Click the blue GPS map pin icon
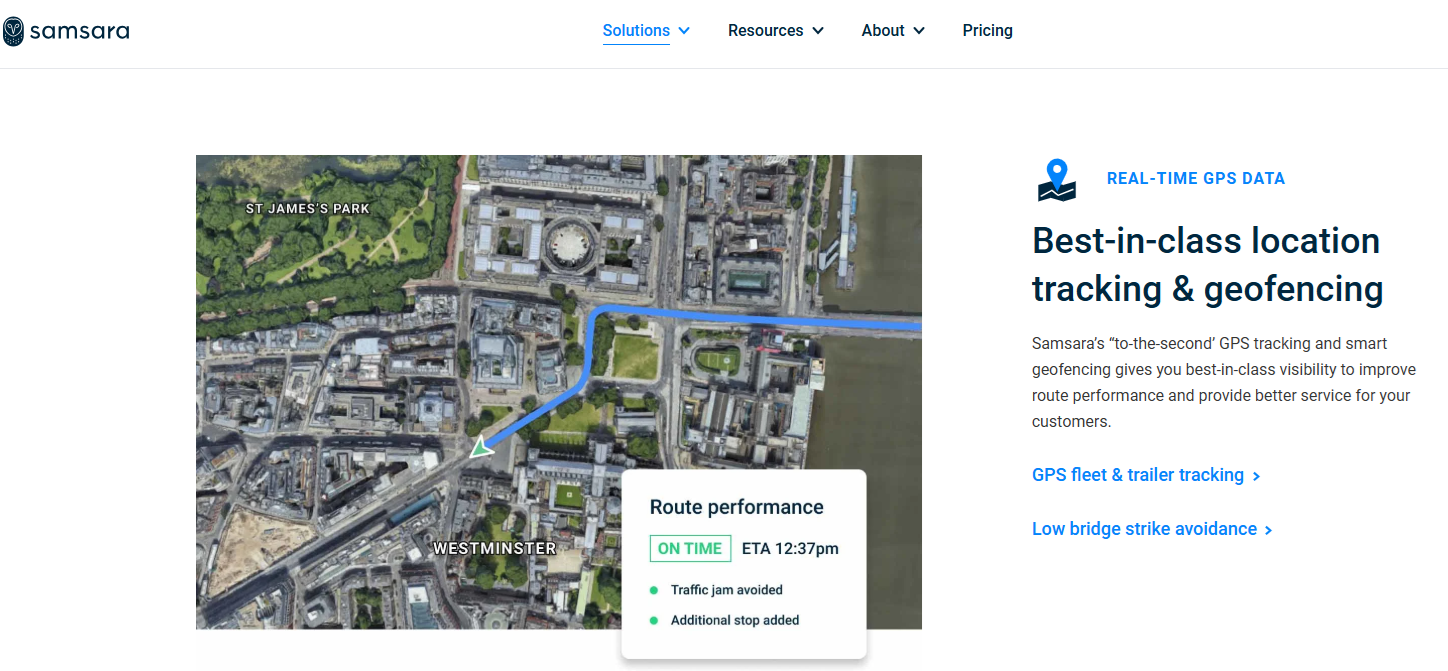The height and width of the screenshot is (671, 1448). tap(1056, 180)
